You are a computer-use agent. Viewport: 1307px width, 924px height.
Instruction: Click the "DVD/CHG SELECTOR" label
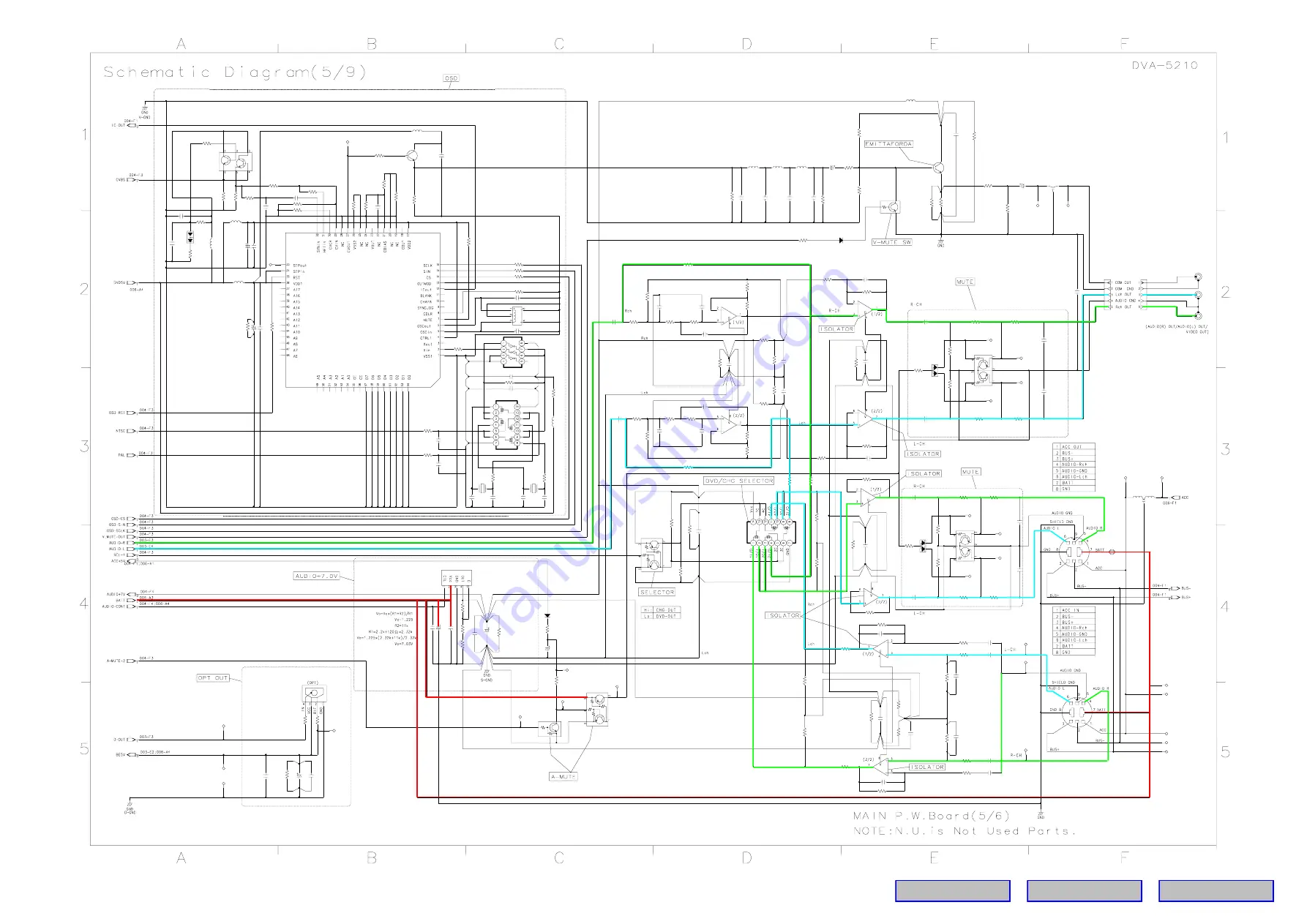tap(738, 481)
